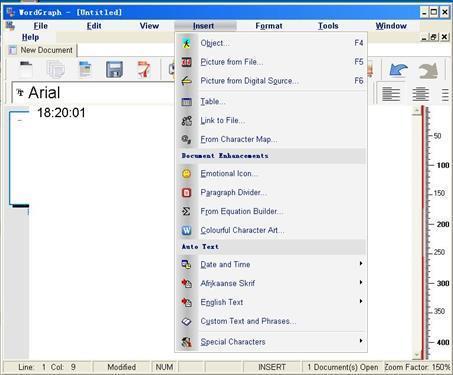Click the red Paragraph Divider icon
The height and width of the screenshot is (375, 453).
(x=186, y=193)
